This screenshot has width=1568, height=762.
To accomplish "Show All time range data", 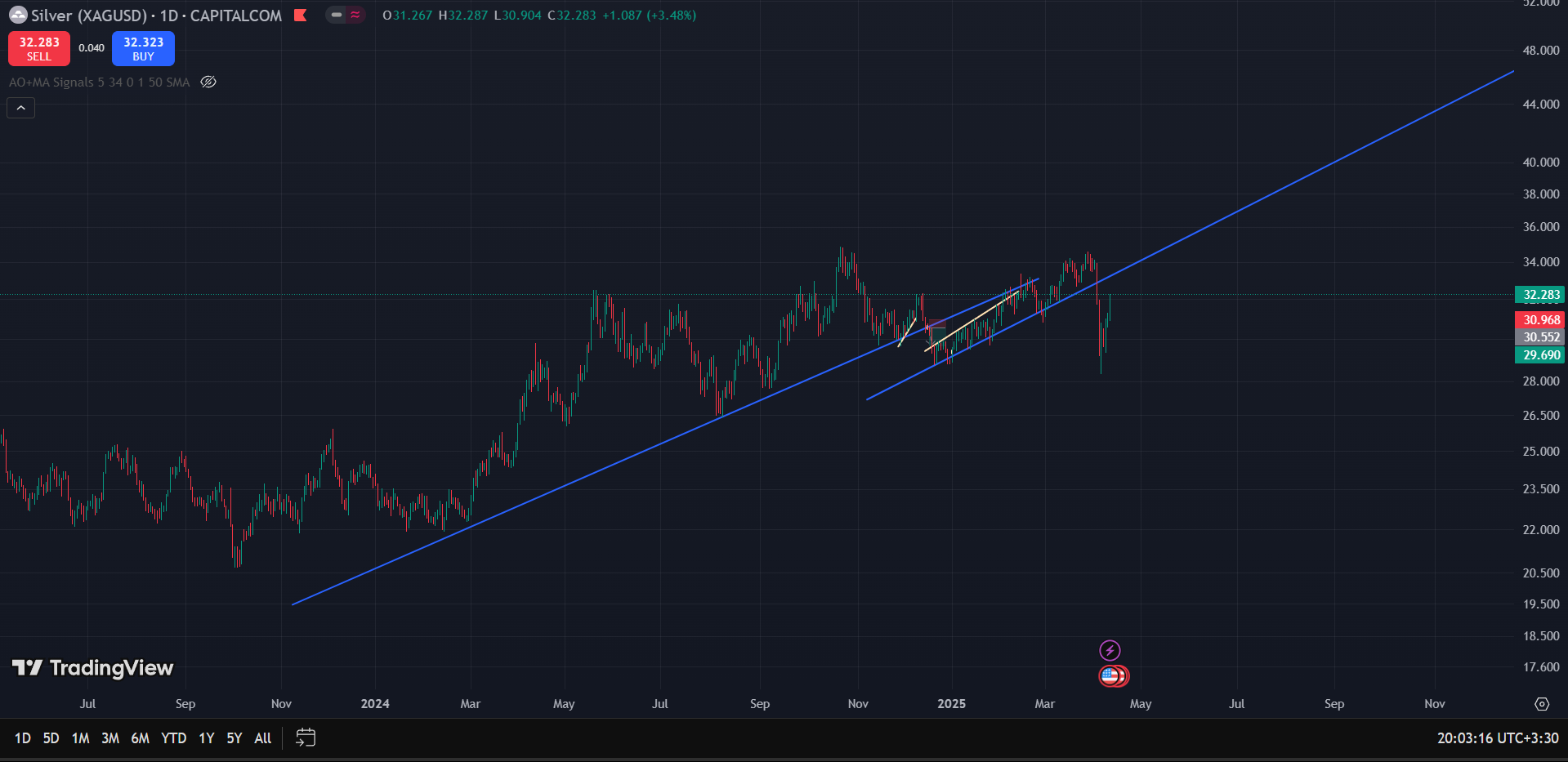I will pos(263,738).
